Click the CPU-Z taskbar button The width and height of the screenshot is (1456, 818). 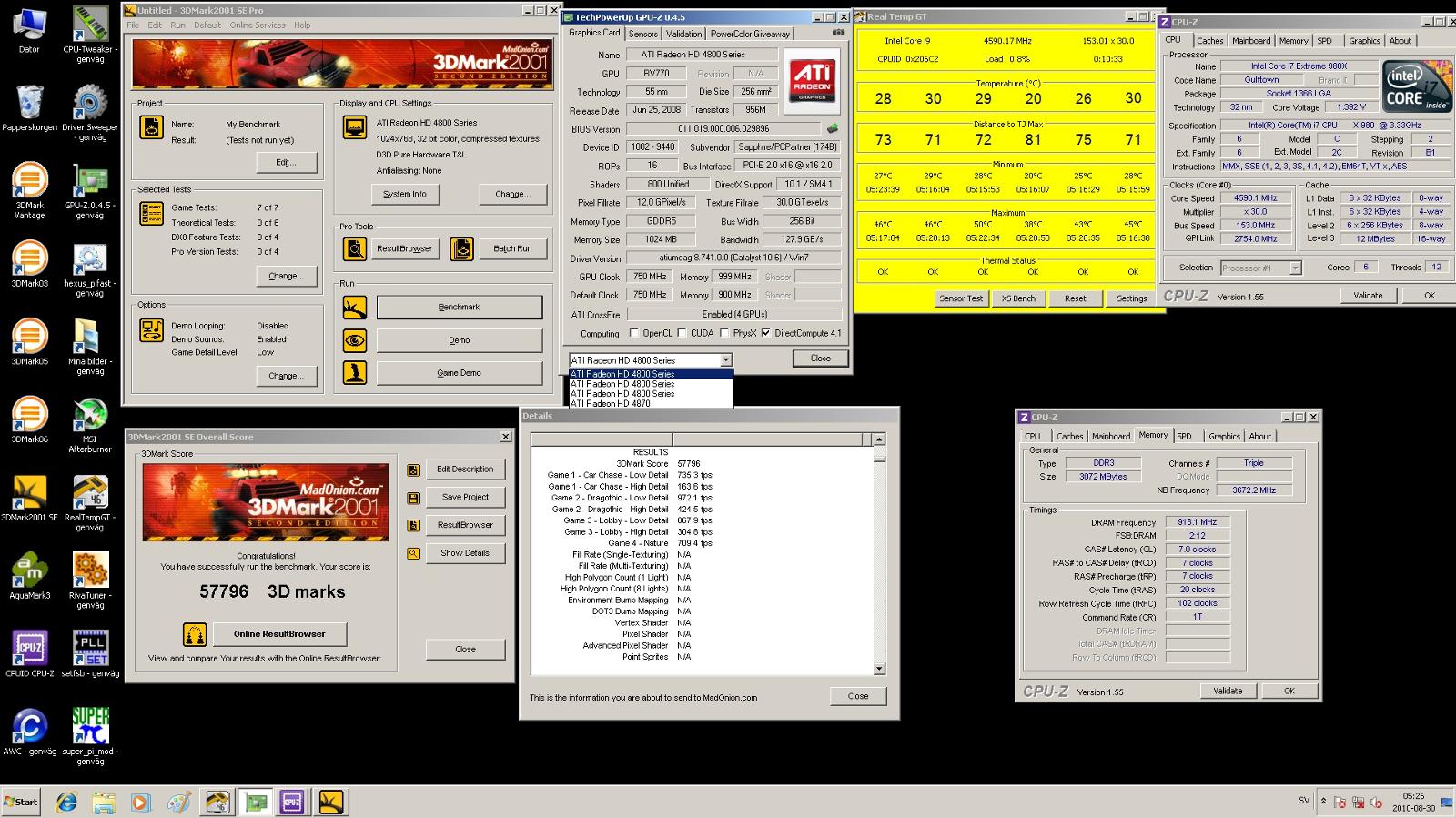pyautogui.click(x=292, y=803)
